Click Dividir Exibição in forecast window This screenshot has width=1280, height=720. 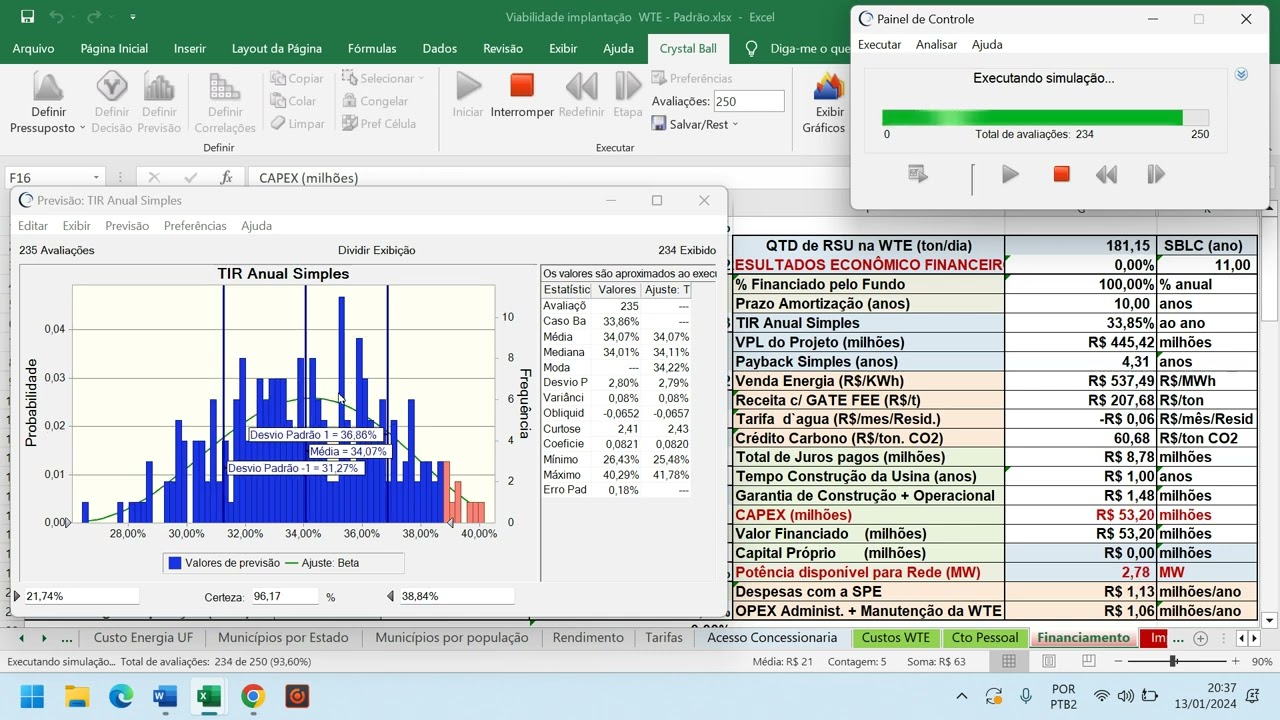(x=377, y=250)
